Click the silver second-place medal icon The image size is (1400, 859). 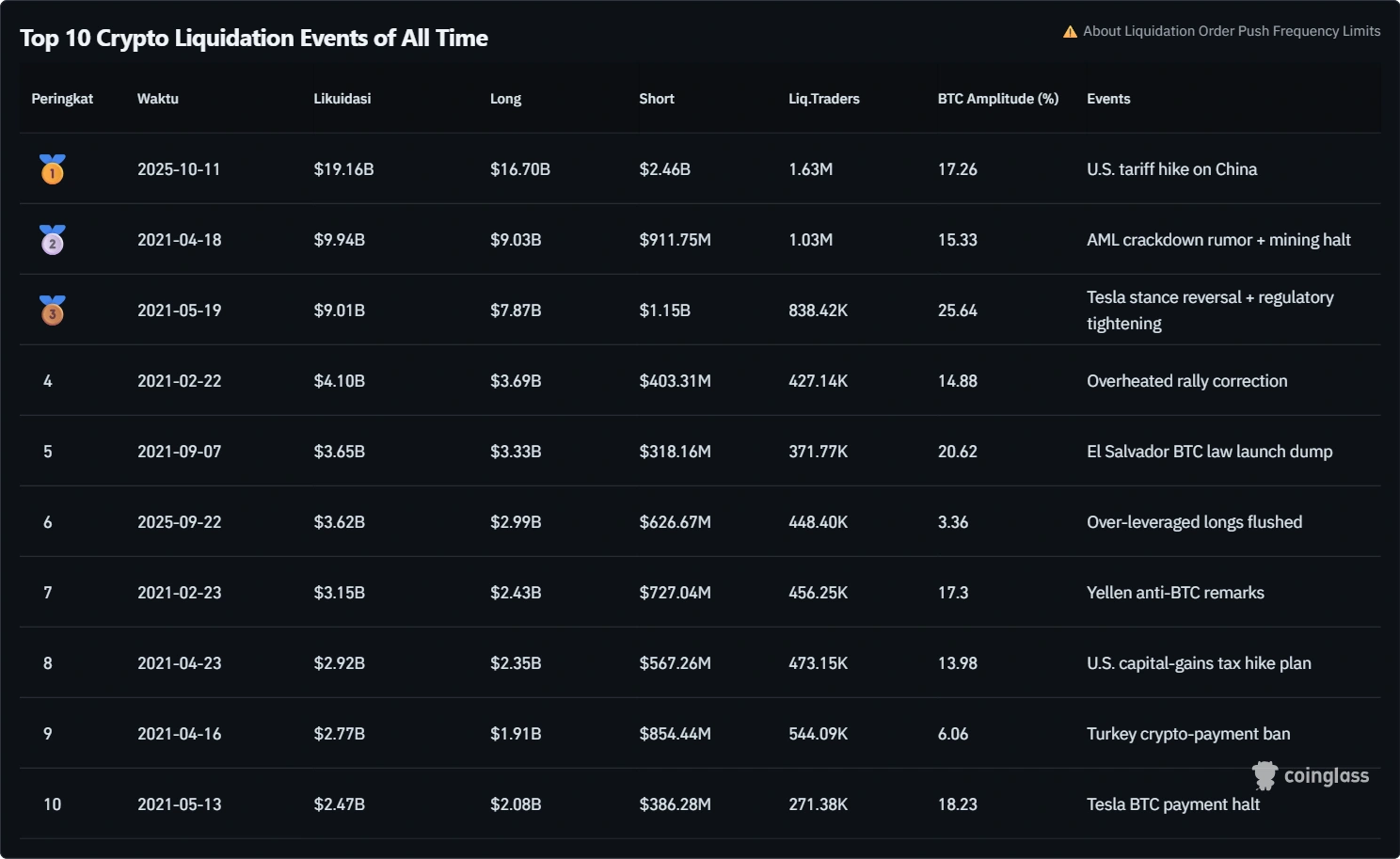coord(53,240)
